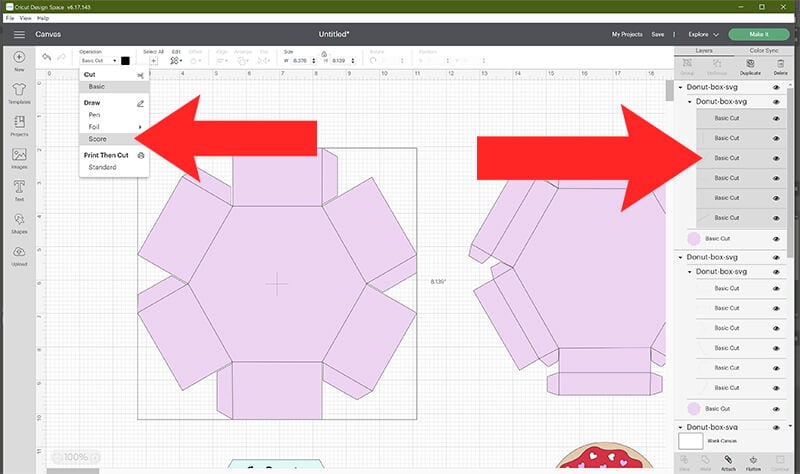Viewport: 800px width, 474px height.
Task: Hide second pink-swatch Basic Cut layer
Action: pyautogui.click(x=776, y=409)
